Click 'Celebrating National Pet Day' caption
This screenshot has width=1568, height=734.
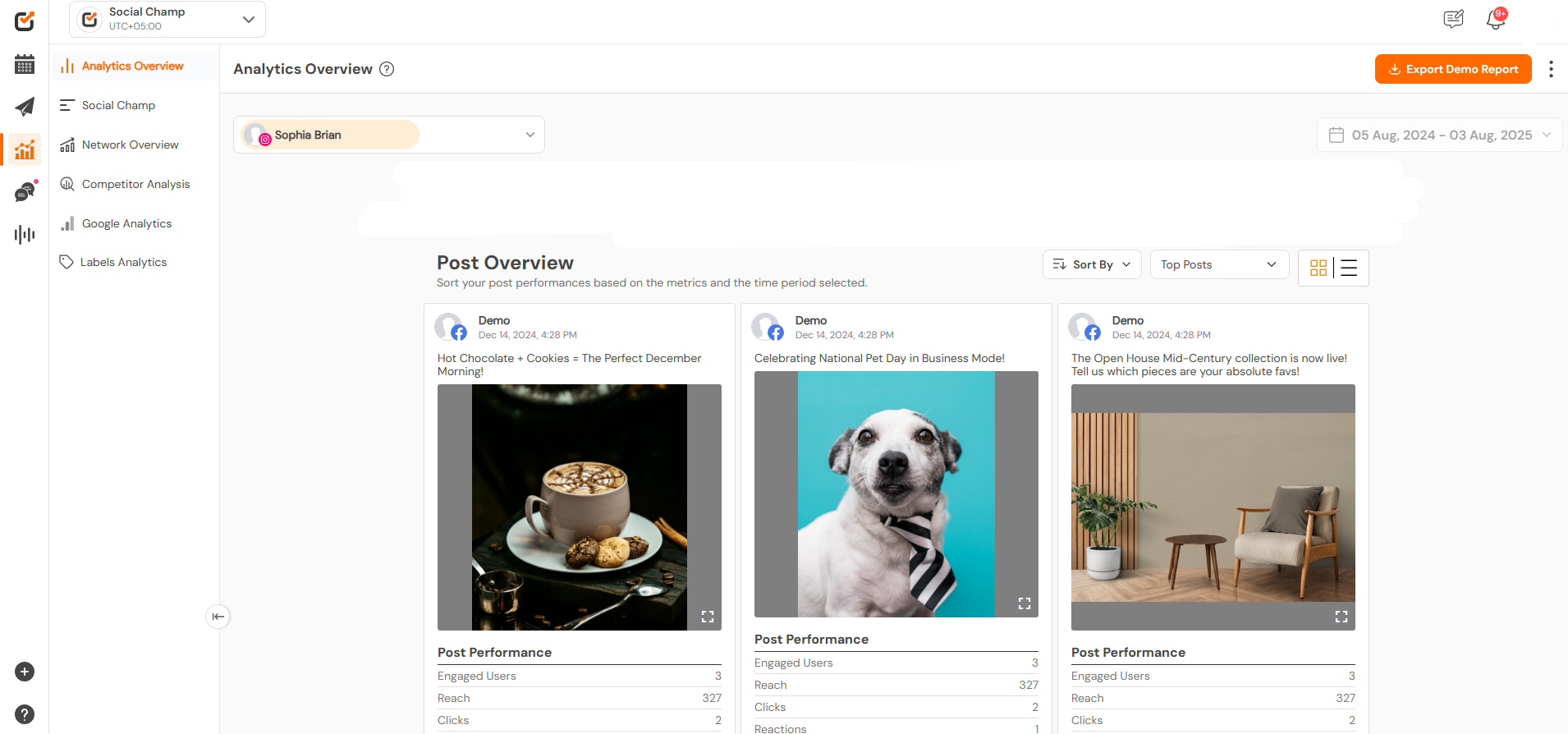click(879, 358)
